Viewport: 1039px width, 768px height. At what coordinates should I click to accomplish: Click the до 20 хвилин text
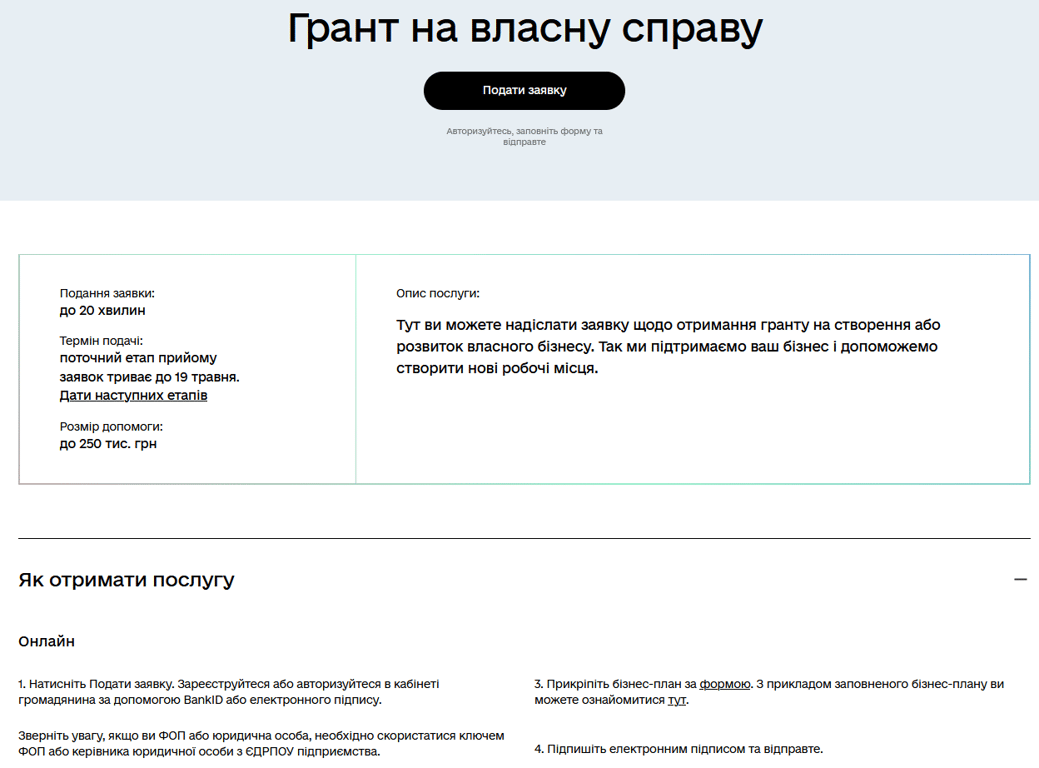point(102,310)
